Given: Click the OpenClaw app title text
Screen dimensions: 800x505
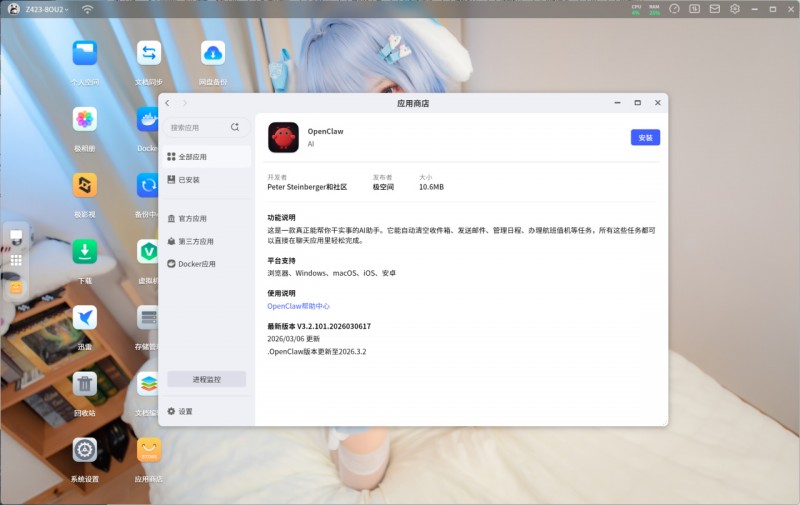Looking at the screenshot, I should 326,131.
